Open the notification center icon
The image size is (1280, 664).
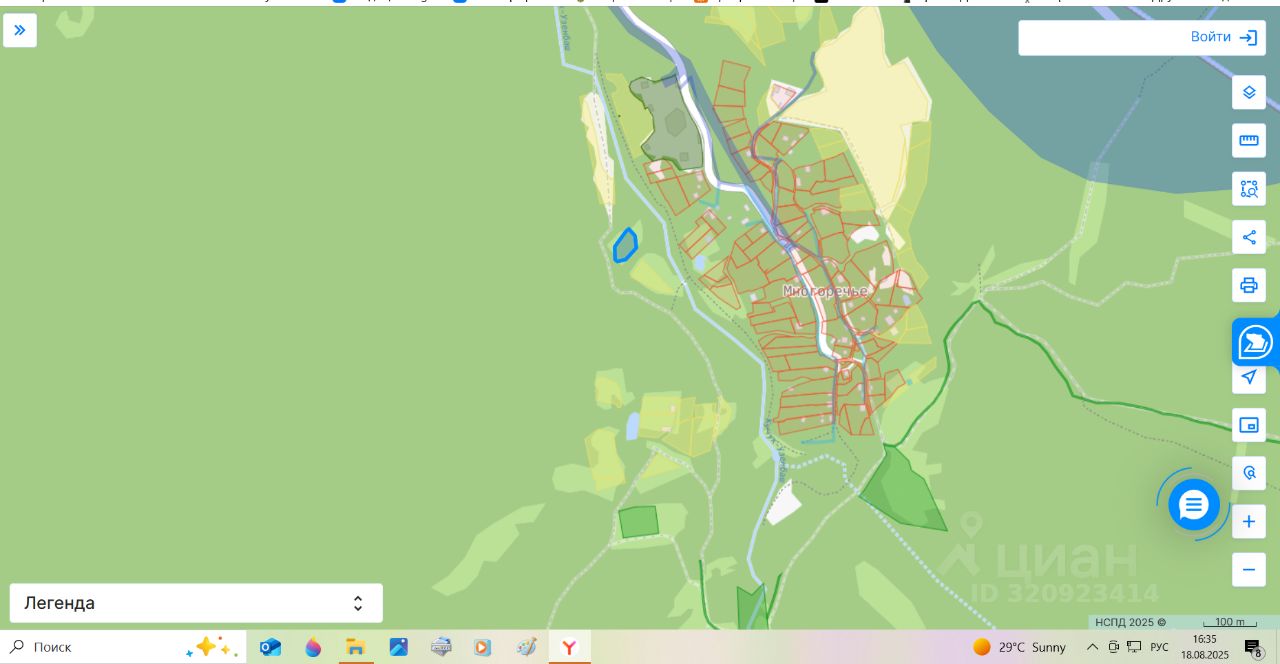coord(1253,648)
